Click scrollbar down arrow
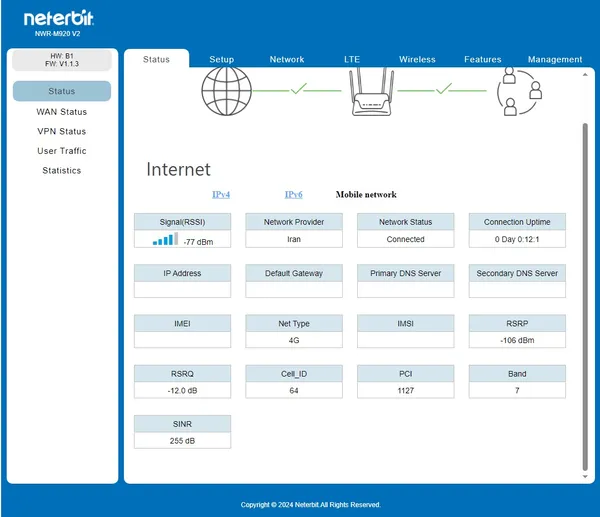Viewport: 600px width, 517px height. point(585,476)
